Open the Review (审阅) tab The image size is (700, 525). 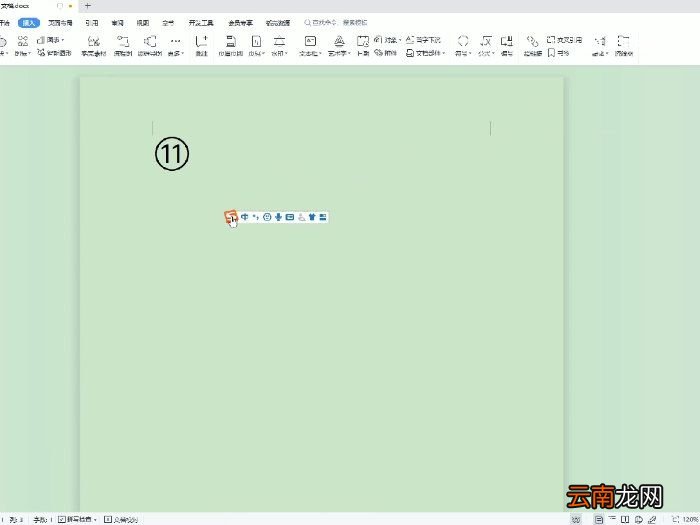[117, 23]
